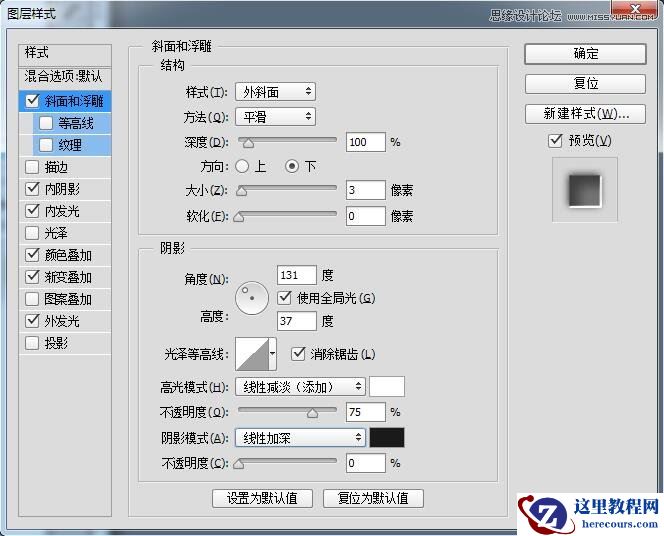
Task: Click the white highlight color swatch
Action: 387,386
